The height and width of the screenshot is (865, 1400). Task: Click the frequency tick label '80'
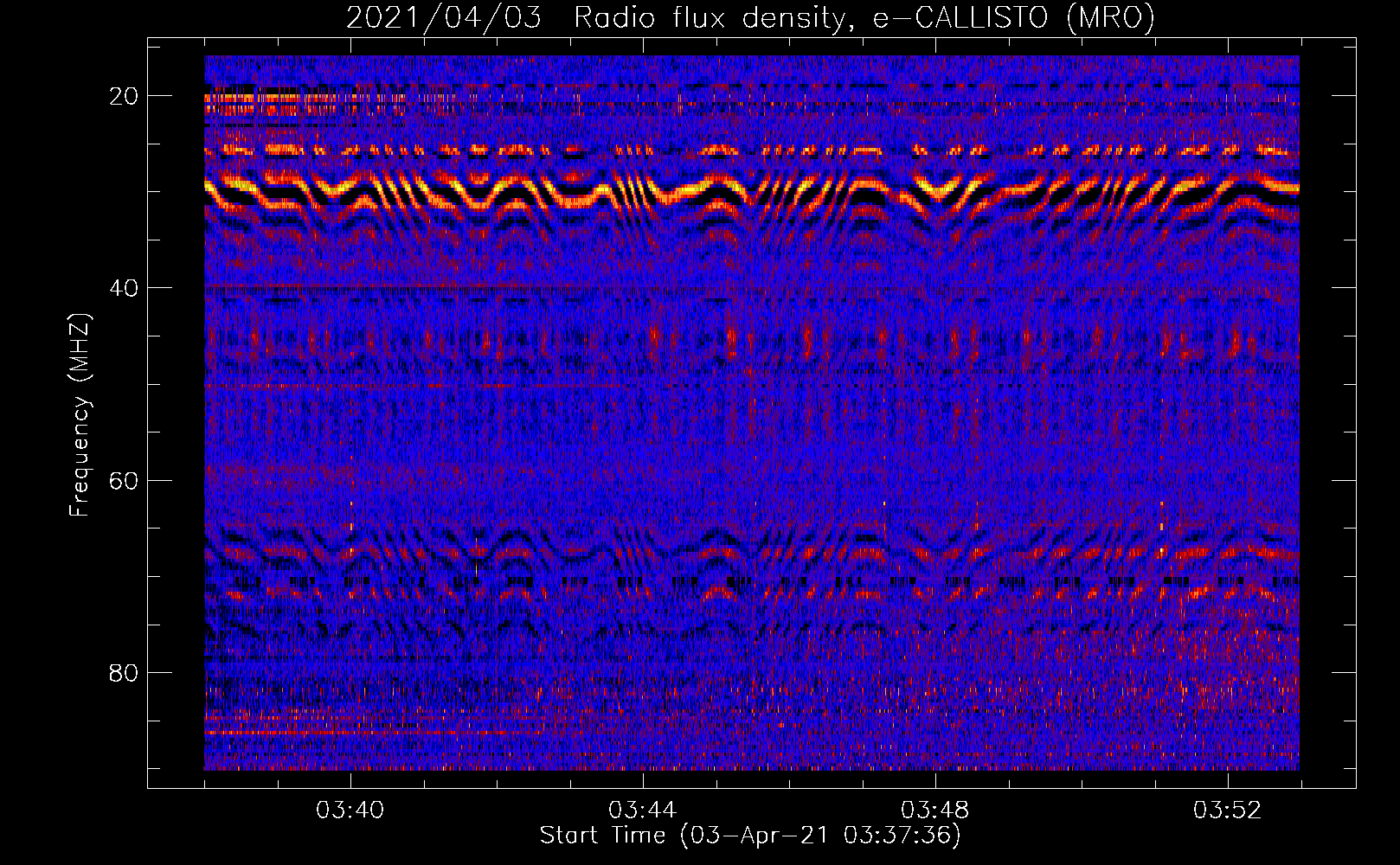click(124, 672)
